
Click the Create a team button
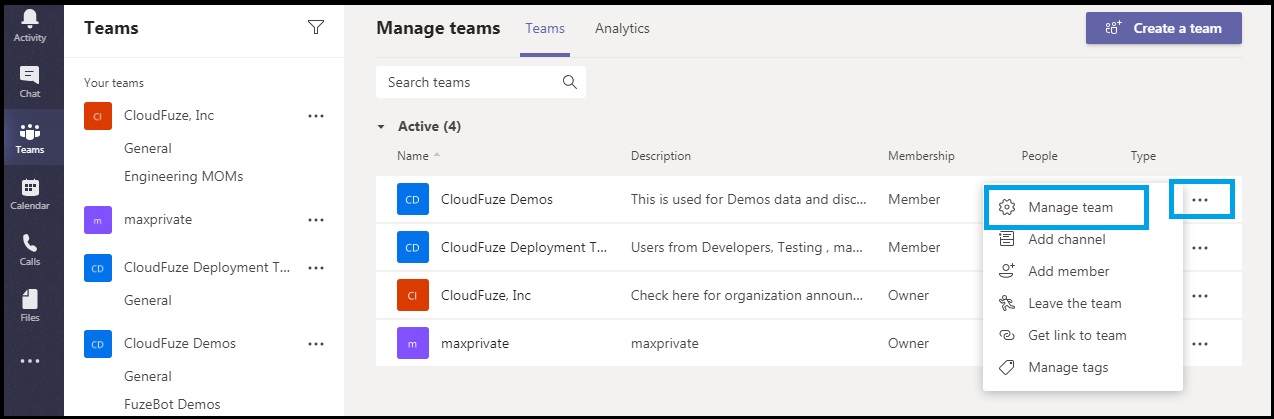tap(1164, 28)
